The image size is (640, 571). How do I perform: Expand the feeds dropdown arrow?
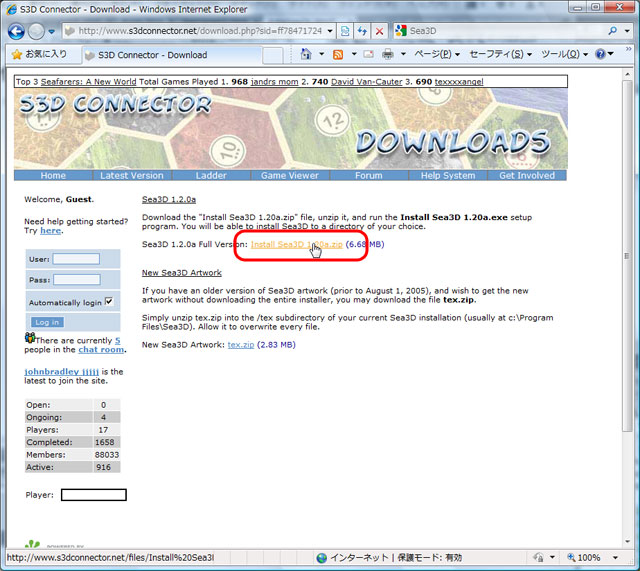pos(354,54)
